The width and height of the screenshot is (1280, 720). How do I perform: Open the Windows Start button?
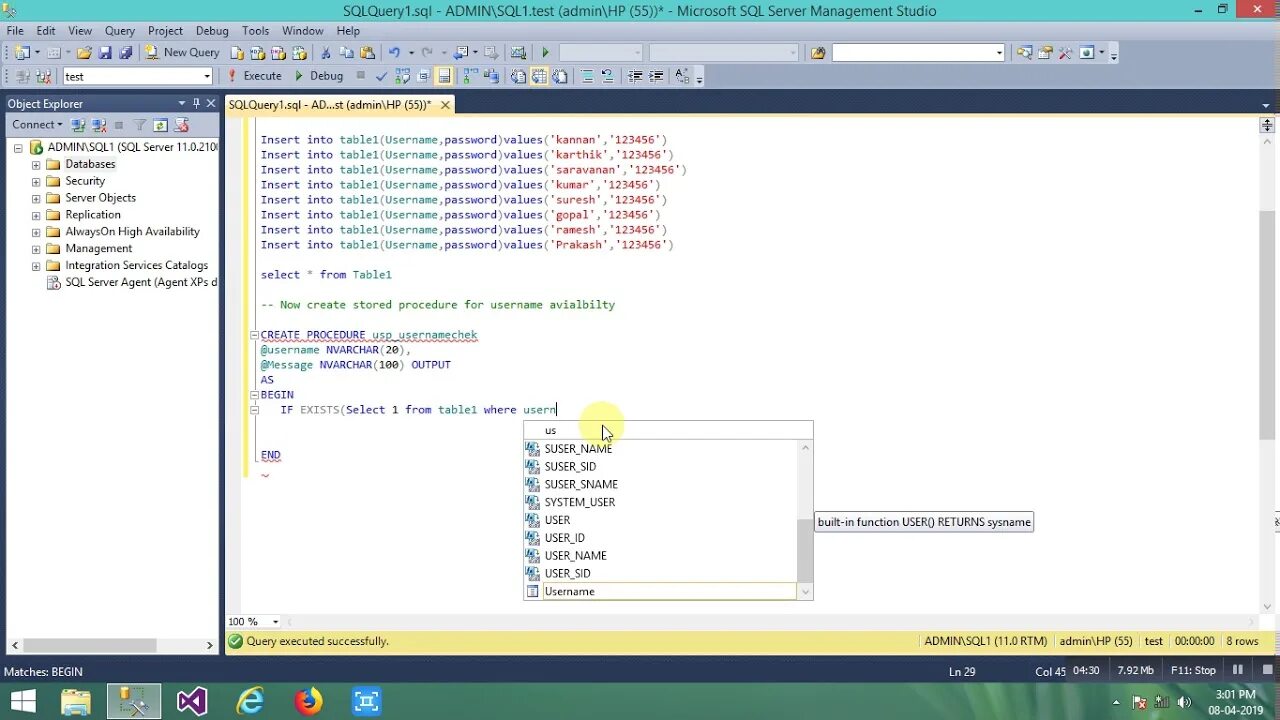pos(23,701)
